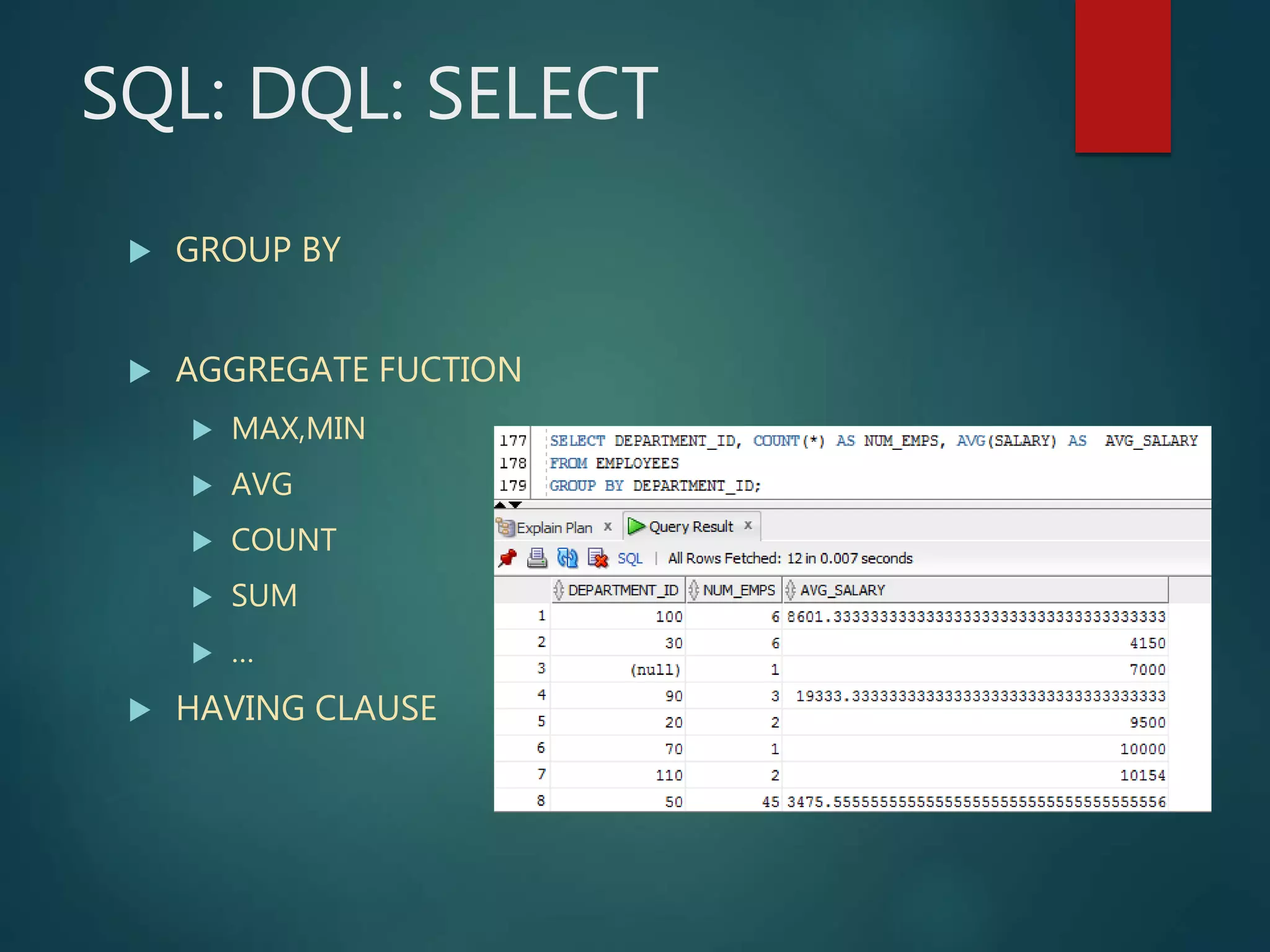Close the Query Result tab
The height and width of the screenshot is (952, 1270).
(x=748, y=526)
